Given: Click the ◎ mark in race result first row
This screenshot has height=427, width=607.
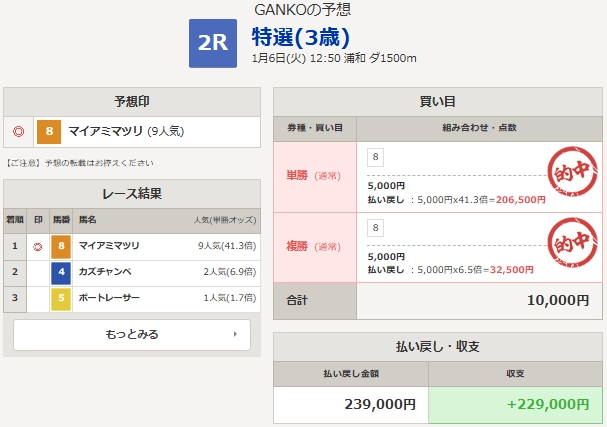Looking at the screenshot, I should pos(38,246).
